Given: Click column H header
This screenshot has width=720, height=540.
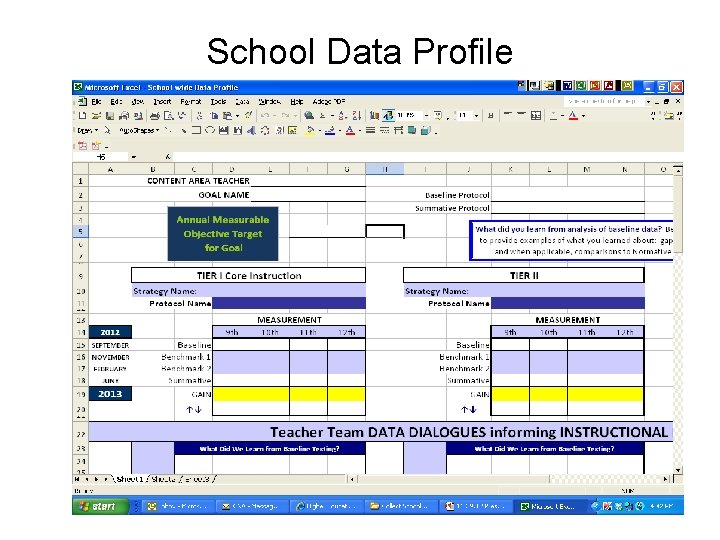Looking at the screenshot, I should point(385,169).
